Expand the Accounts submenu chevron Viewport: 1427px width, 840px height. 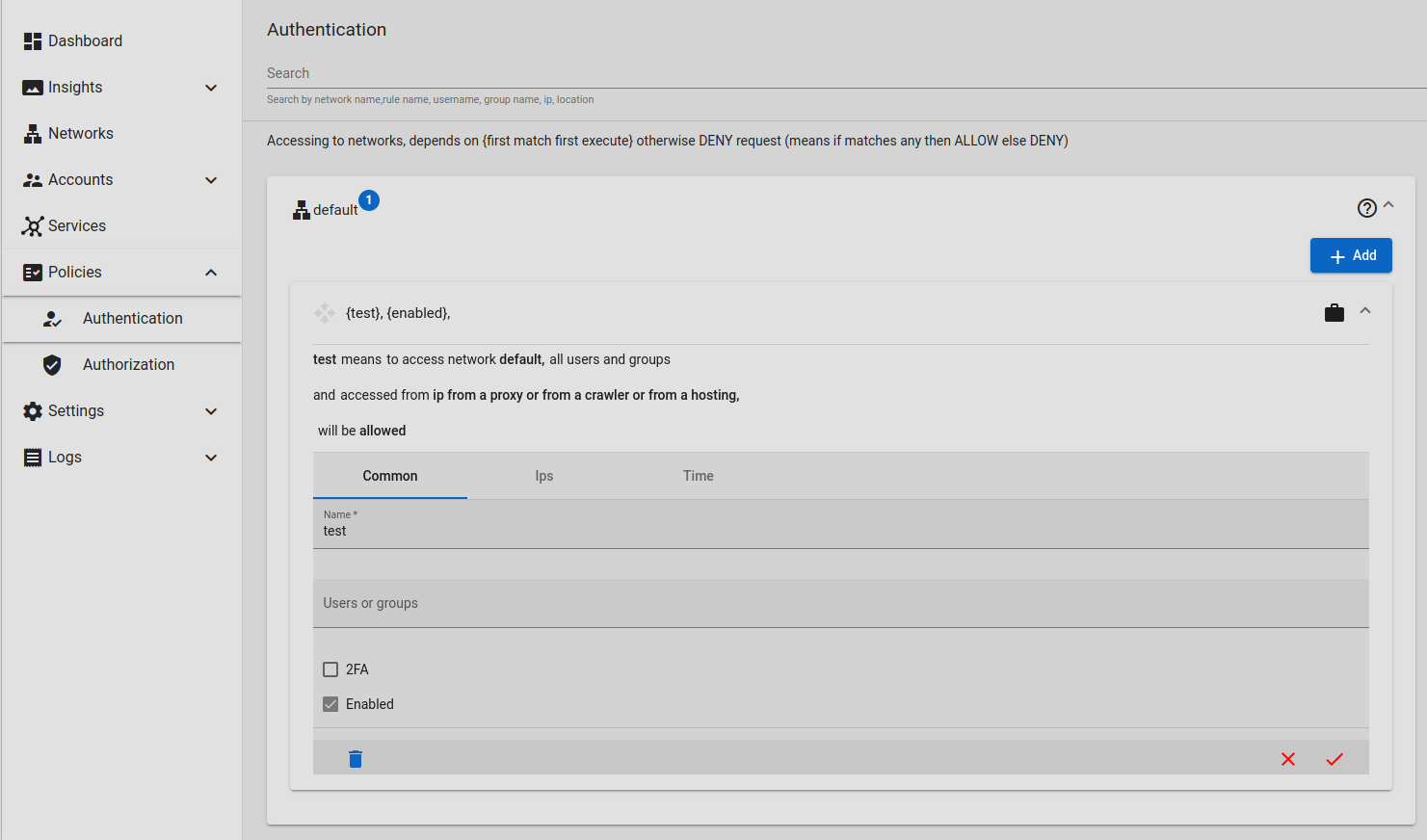pos(211,180)
